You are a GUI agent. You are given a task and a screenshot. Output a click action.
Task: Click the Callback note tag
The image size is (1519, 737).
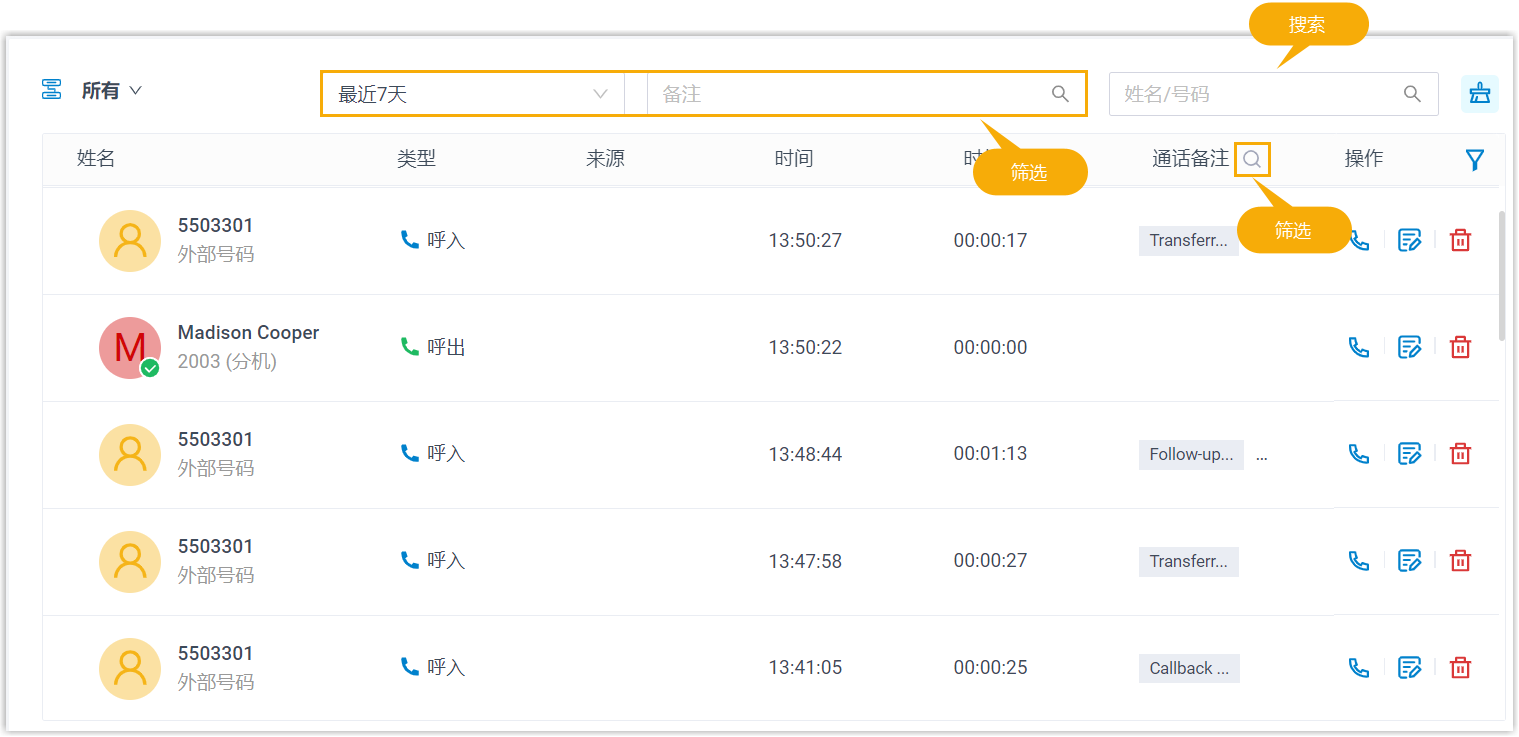(x=1189, y=668)
